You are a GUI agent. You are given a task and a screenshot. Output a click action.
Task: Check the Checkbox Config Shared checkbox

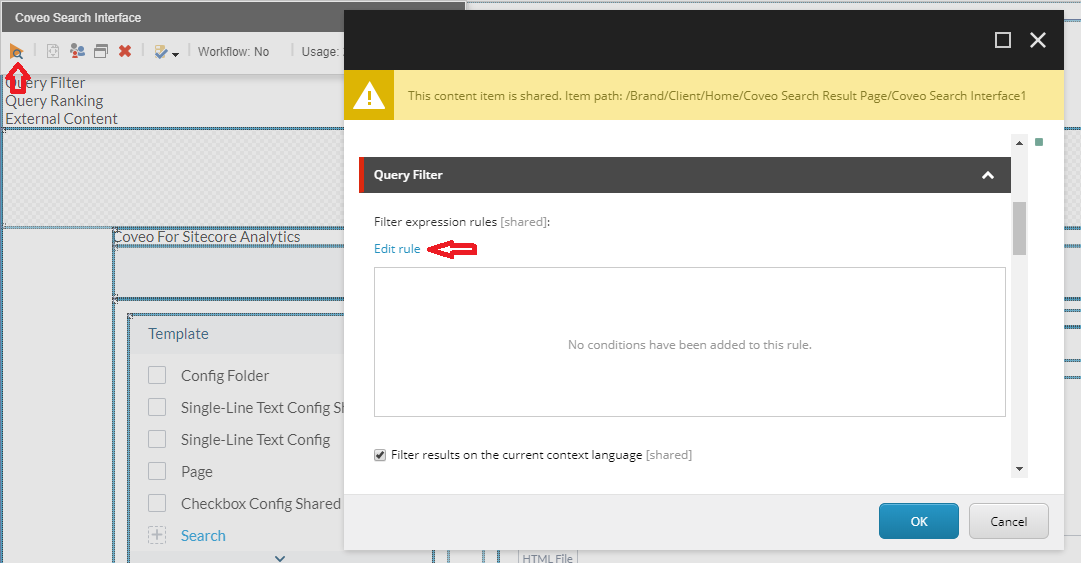157,503
